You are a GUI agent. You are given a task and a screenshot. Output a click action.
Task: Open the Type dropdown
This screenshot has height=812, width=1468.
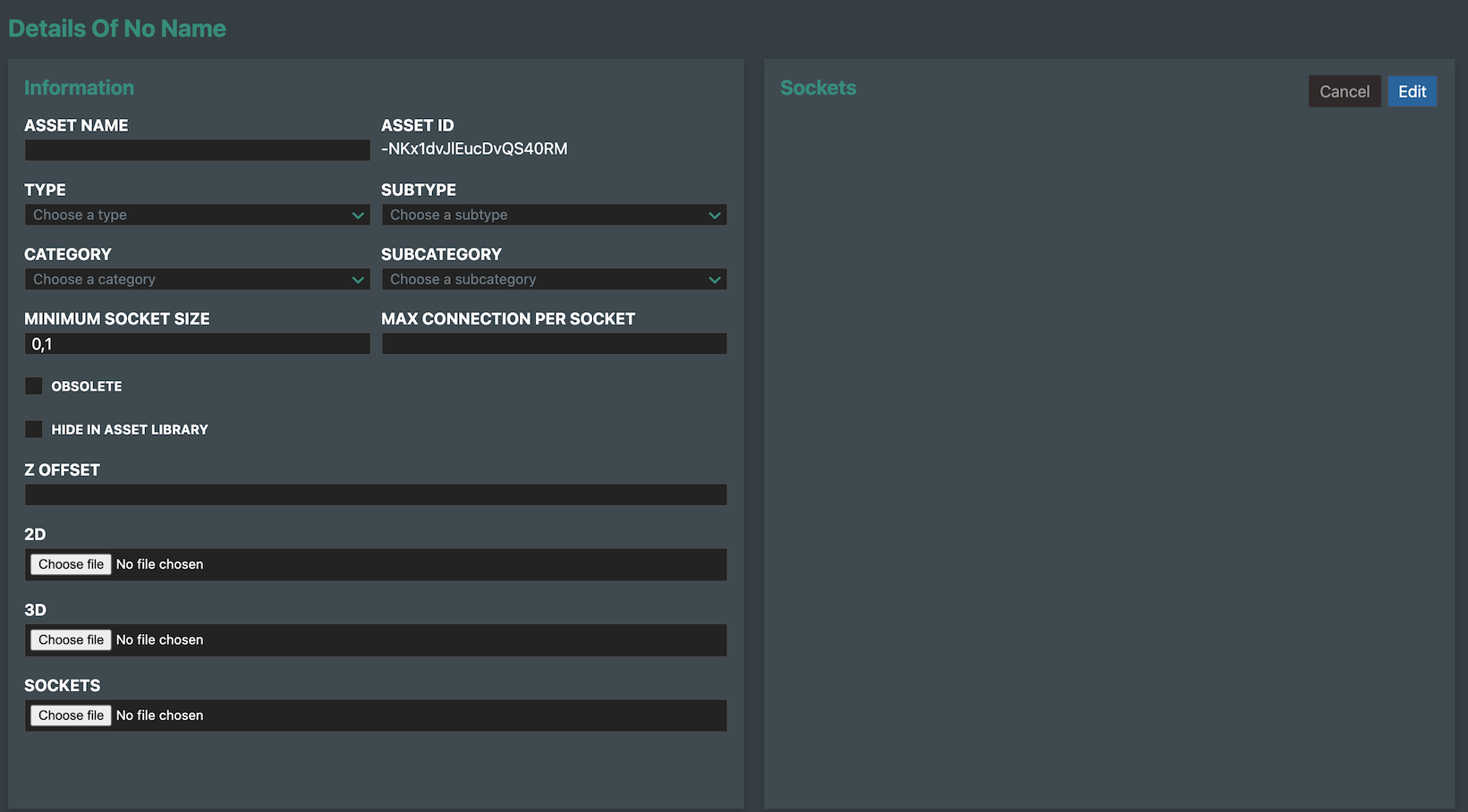(x=197, y=215)
